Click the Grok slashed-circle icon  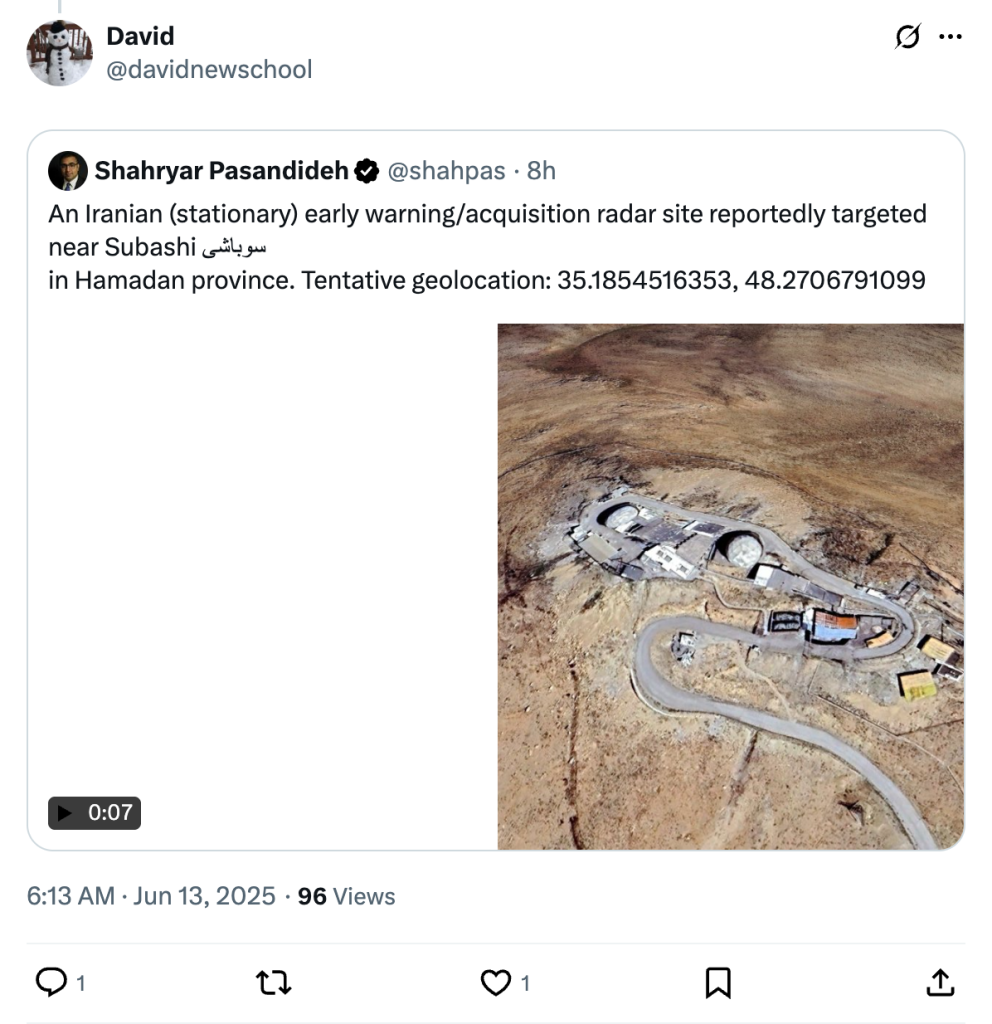907,38
